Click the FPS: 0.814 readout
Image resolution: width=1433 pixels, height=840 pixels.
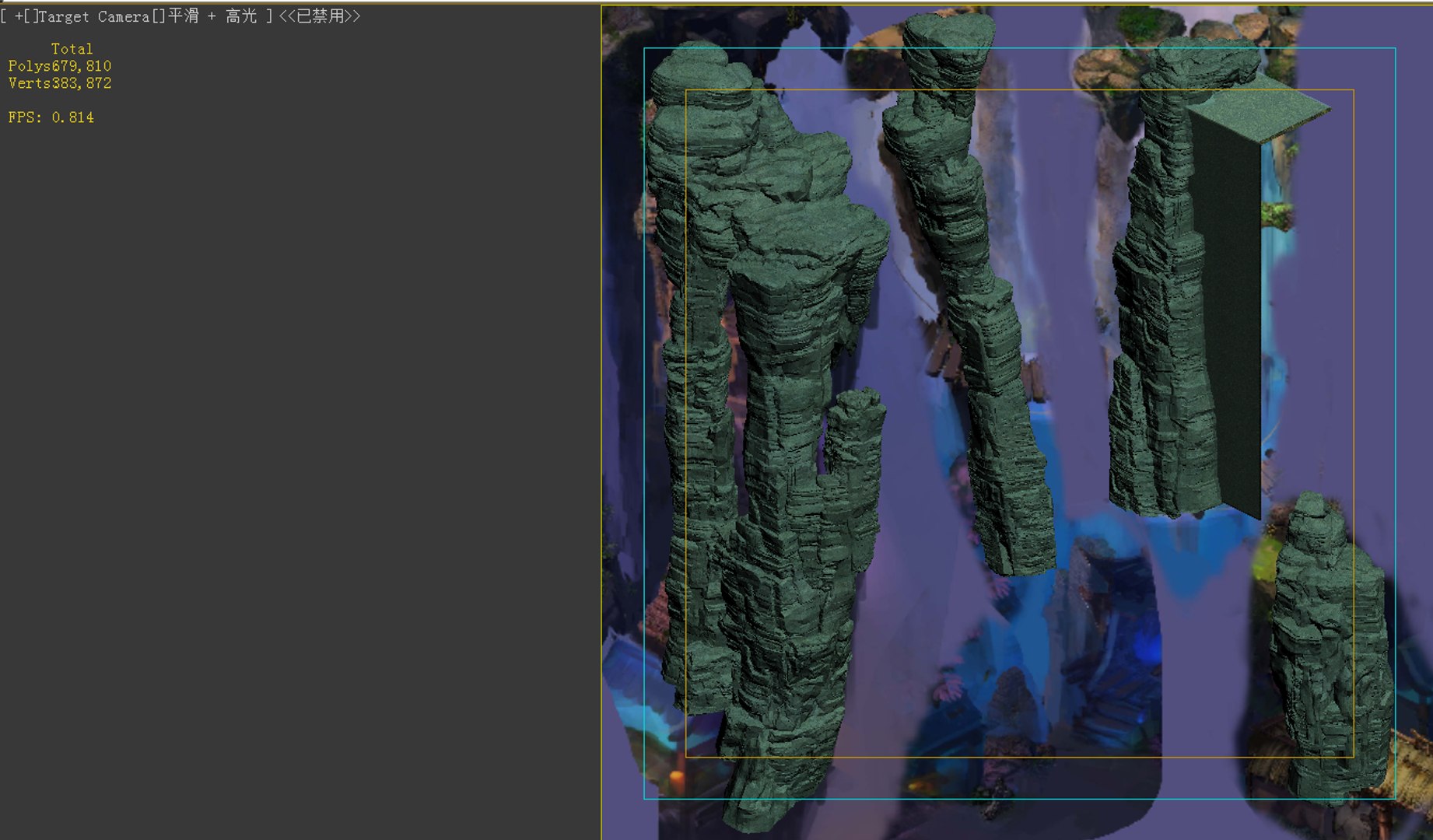point(51,117)
